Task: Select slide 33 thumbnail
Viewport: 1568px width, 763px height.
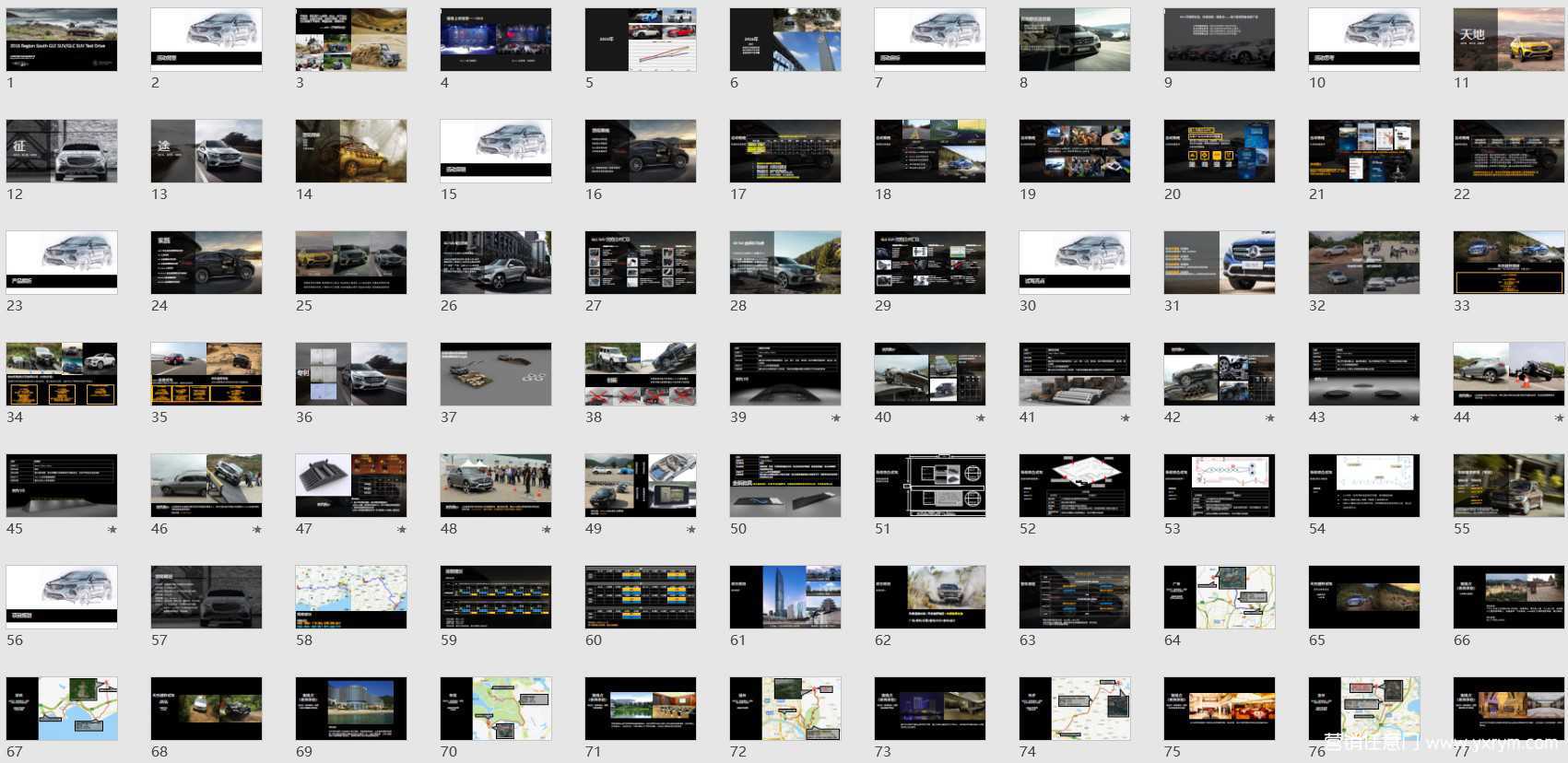Action: tap(1509, 263)
